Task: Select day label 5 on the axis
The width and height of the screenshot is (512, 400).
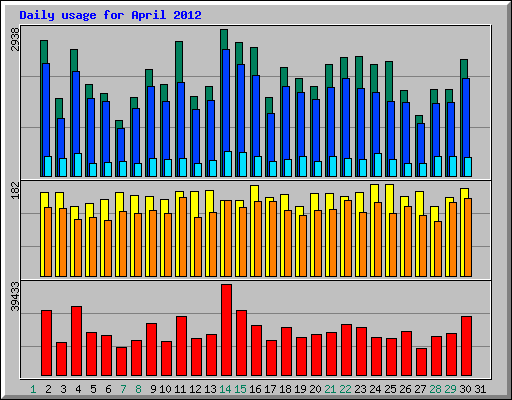Action: pos(93,389)
